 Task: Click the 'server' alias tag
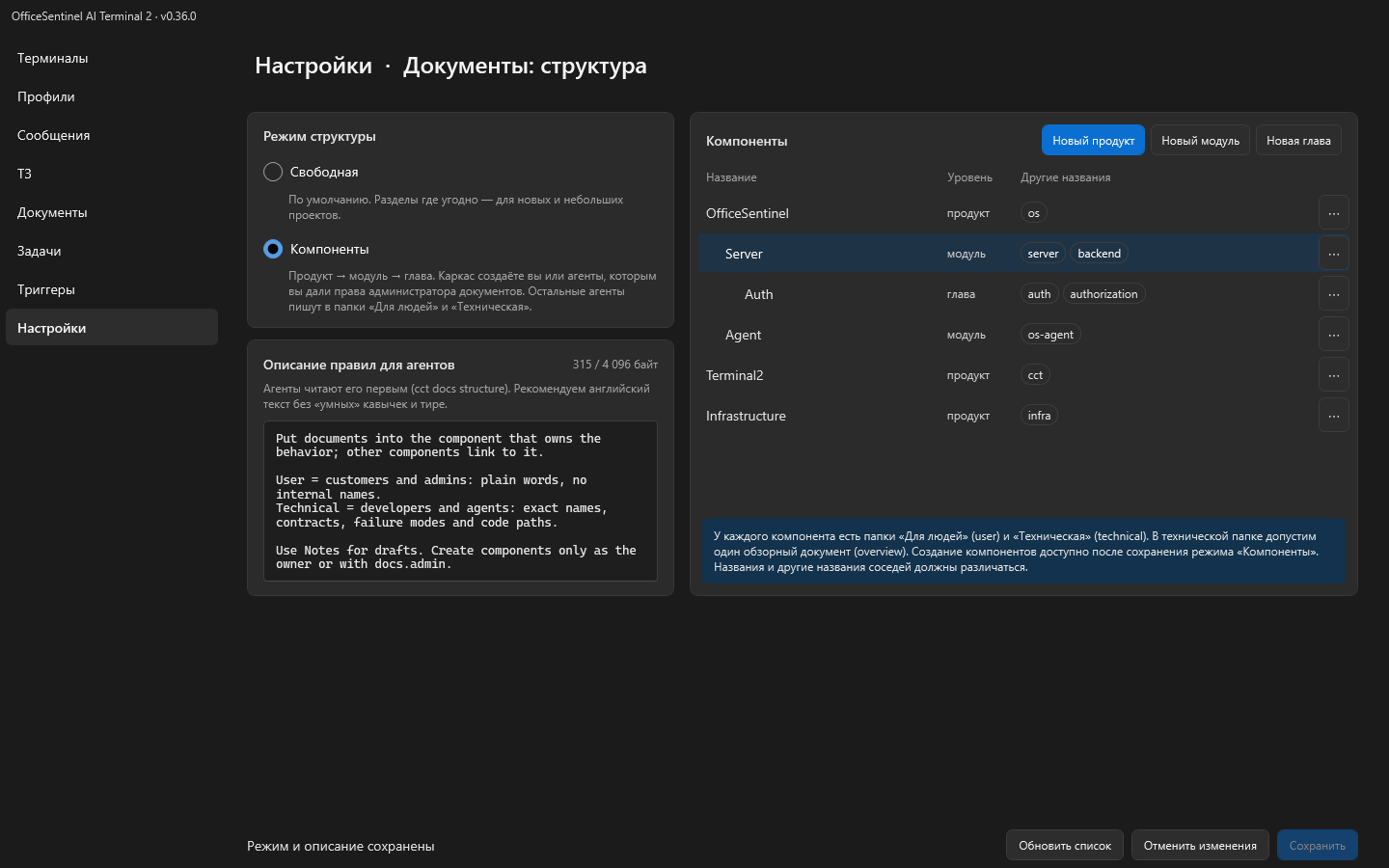(1043, 254)
